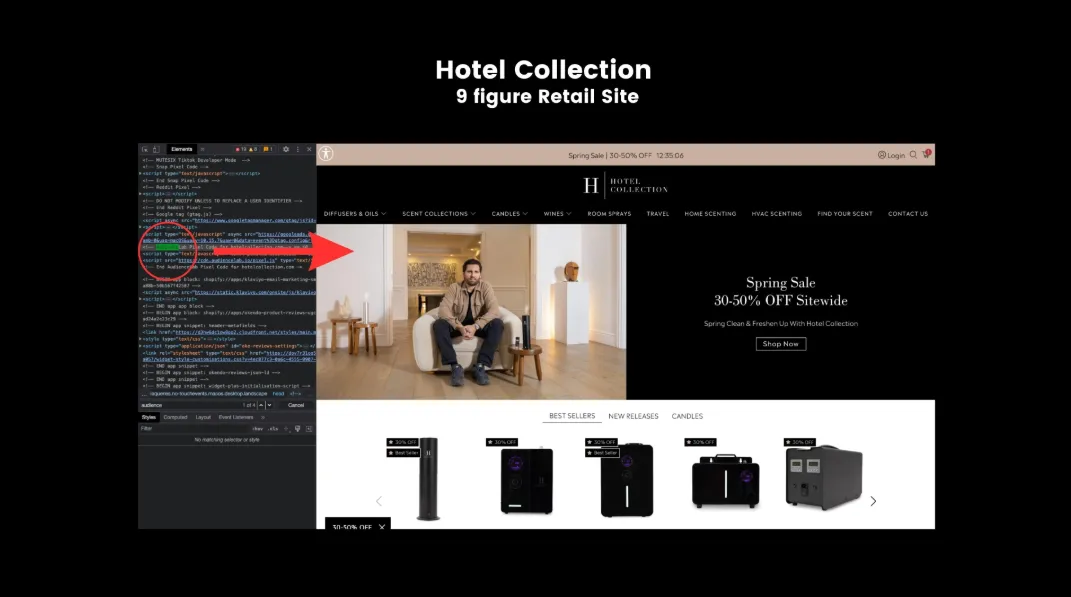Show more style pane tabs via chevron

pyautogui.click(x=263, y=417)
